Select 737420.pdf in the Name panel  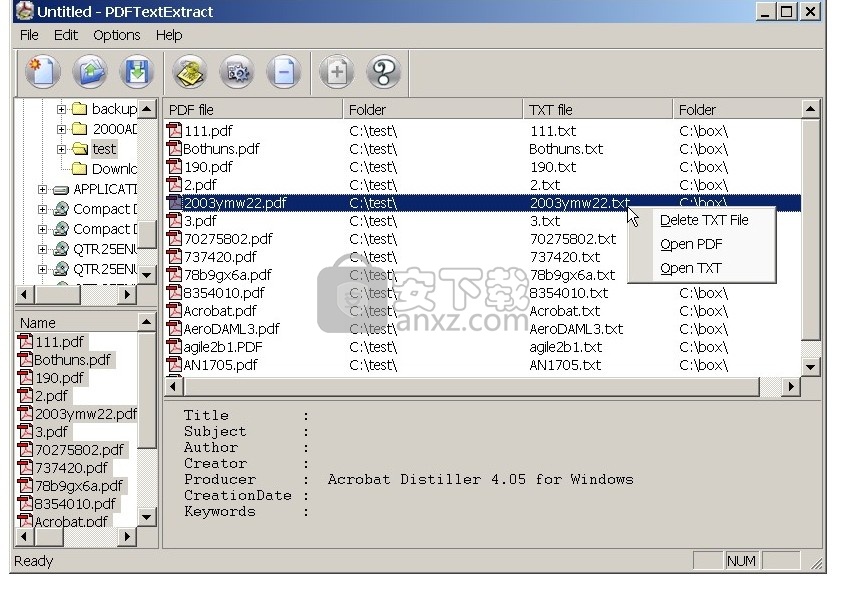[x=71, y=467]
